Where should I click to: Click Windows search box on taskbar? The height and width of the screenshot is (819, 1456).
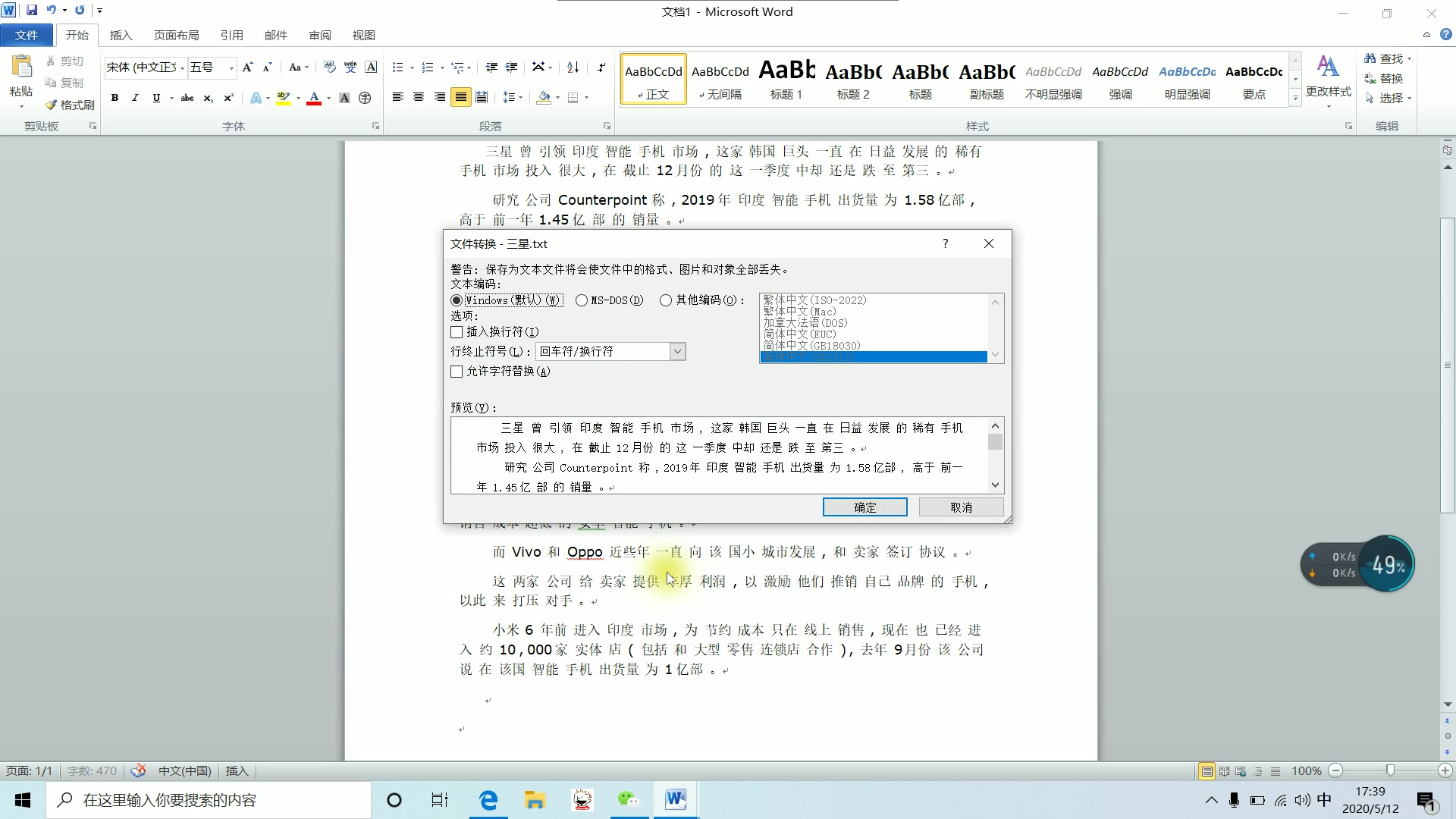209,800
